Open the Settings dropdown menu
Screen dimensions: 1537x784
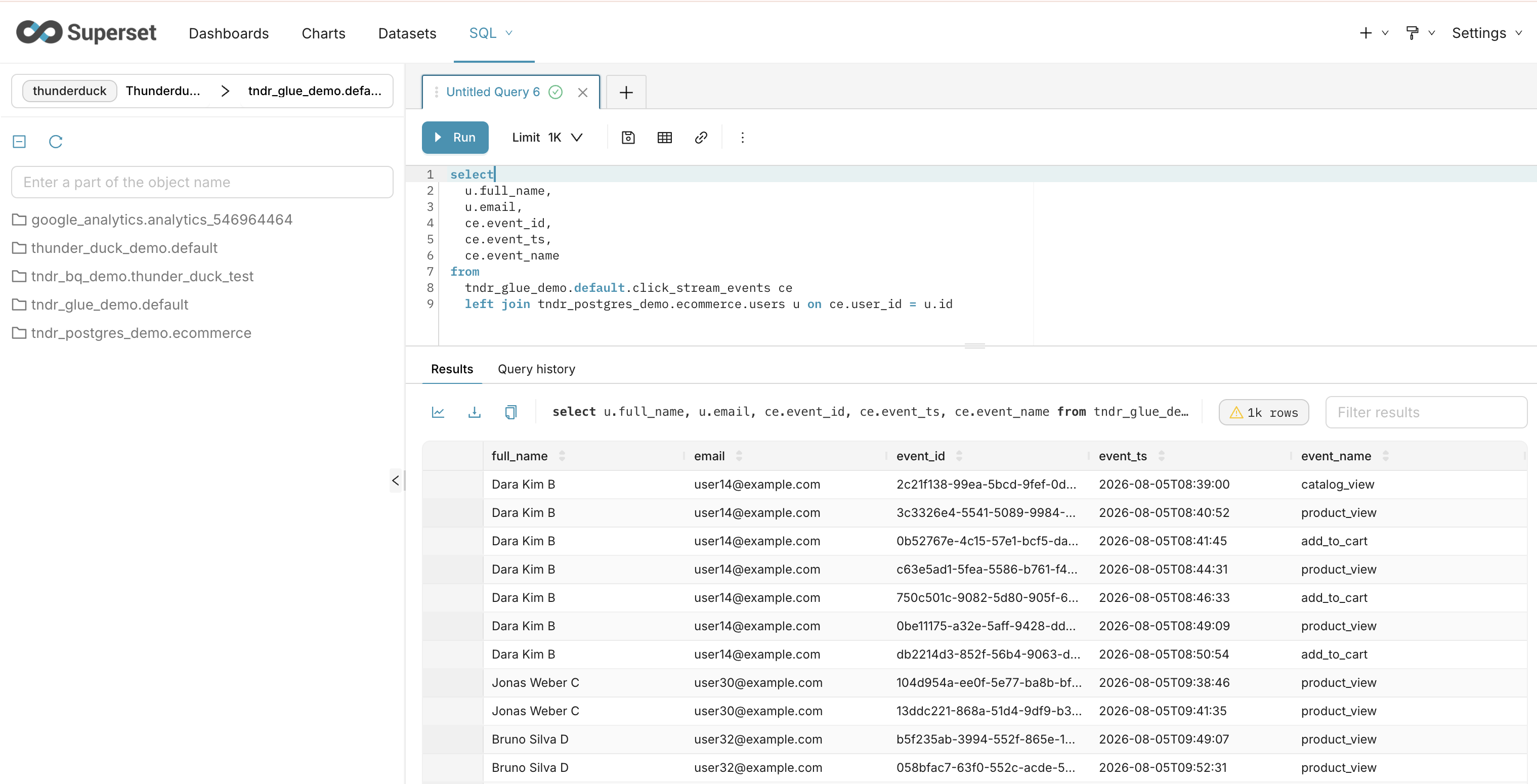[1486, 33]
